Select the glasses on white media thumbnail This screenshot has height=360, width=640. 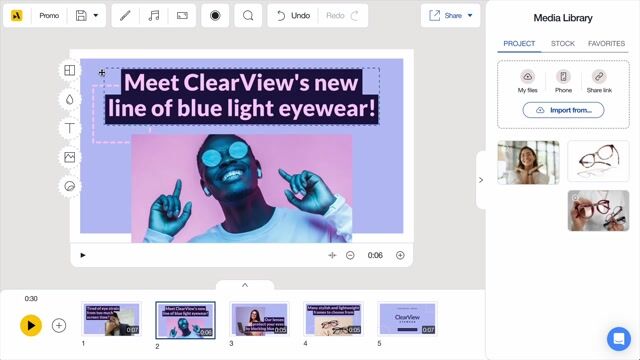(598, 161)
